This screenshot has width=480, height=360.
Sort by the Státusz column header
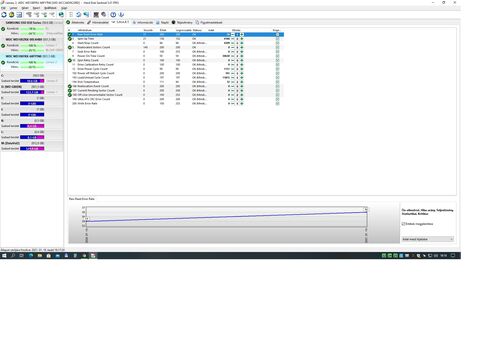[197, 30]
